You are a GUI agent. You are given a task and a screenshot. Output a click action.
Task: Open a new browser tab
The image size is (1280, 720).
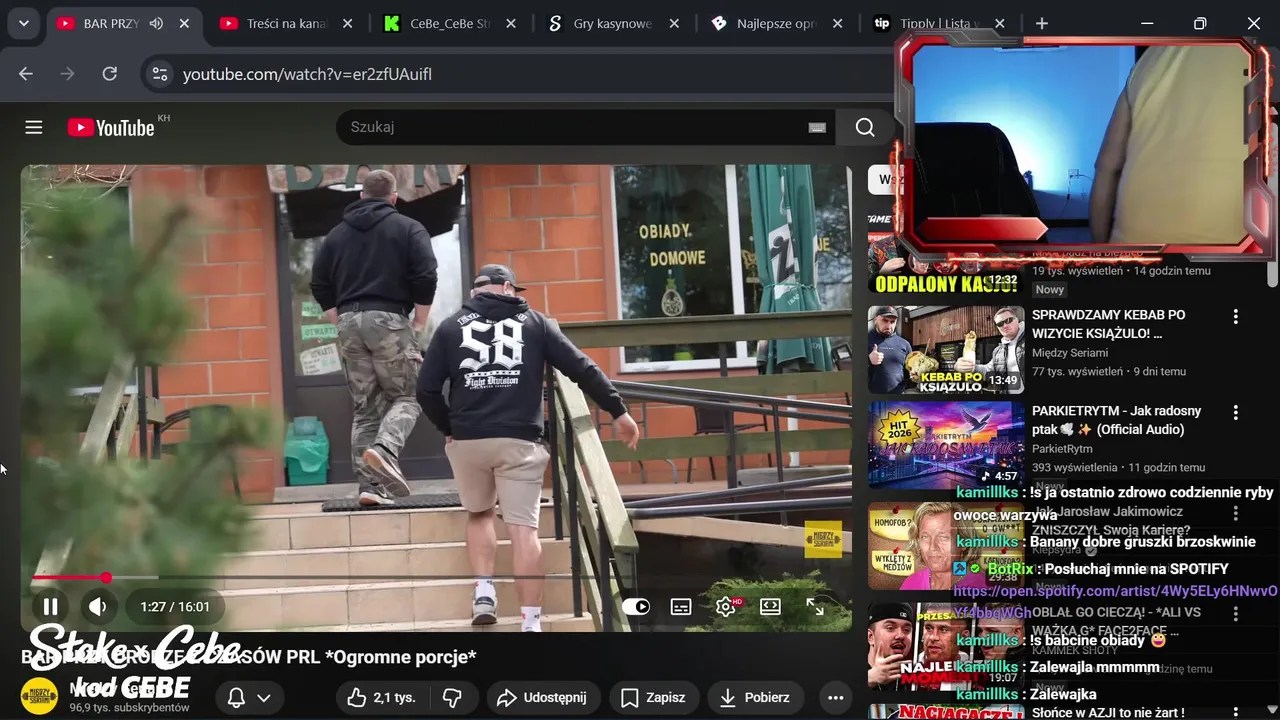pos(1042,23)
